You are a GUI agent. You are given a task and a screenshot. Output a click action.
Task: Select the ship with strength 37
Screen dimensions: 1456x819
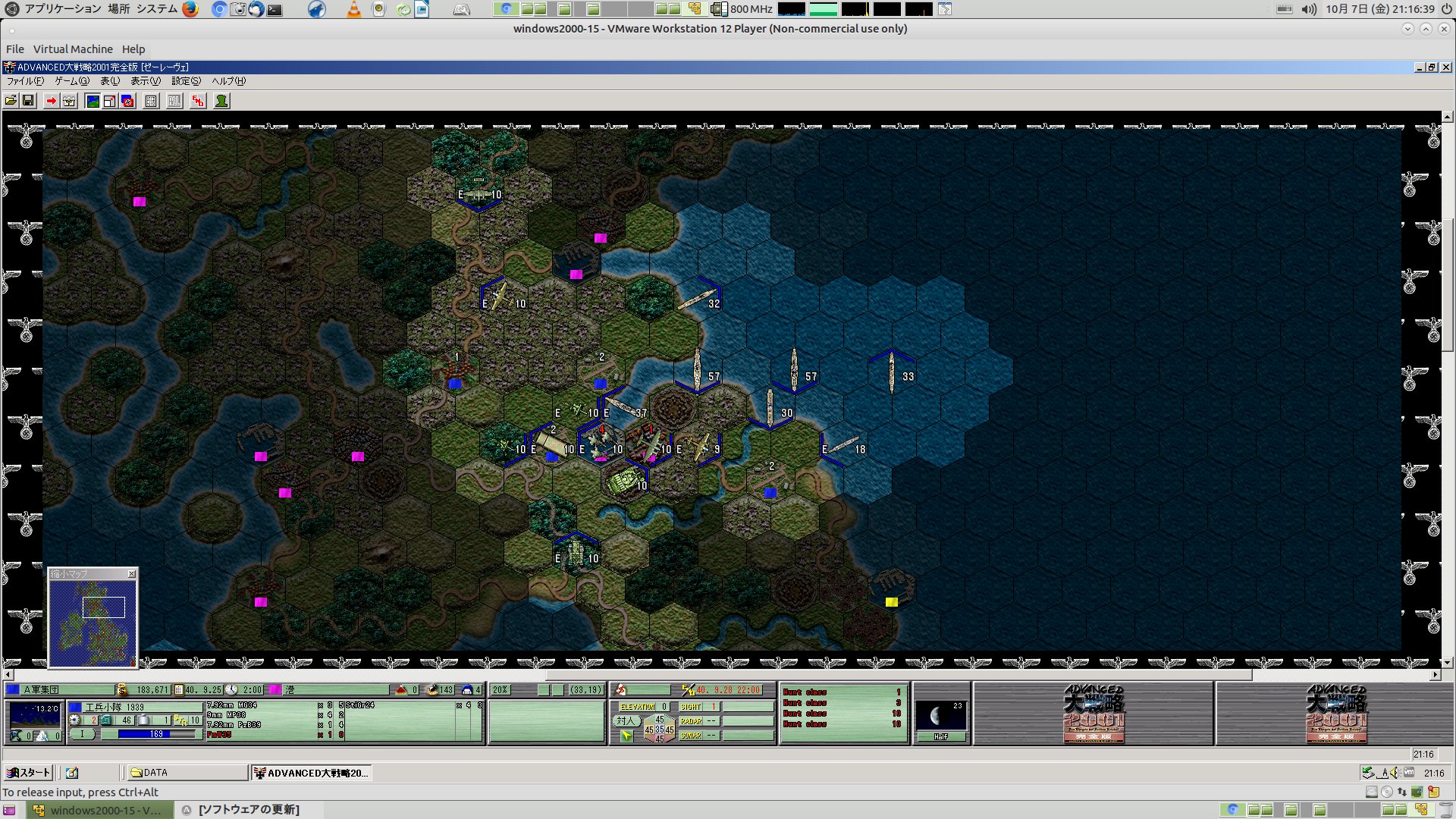tap(625, 408)
